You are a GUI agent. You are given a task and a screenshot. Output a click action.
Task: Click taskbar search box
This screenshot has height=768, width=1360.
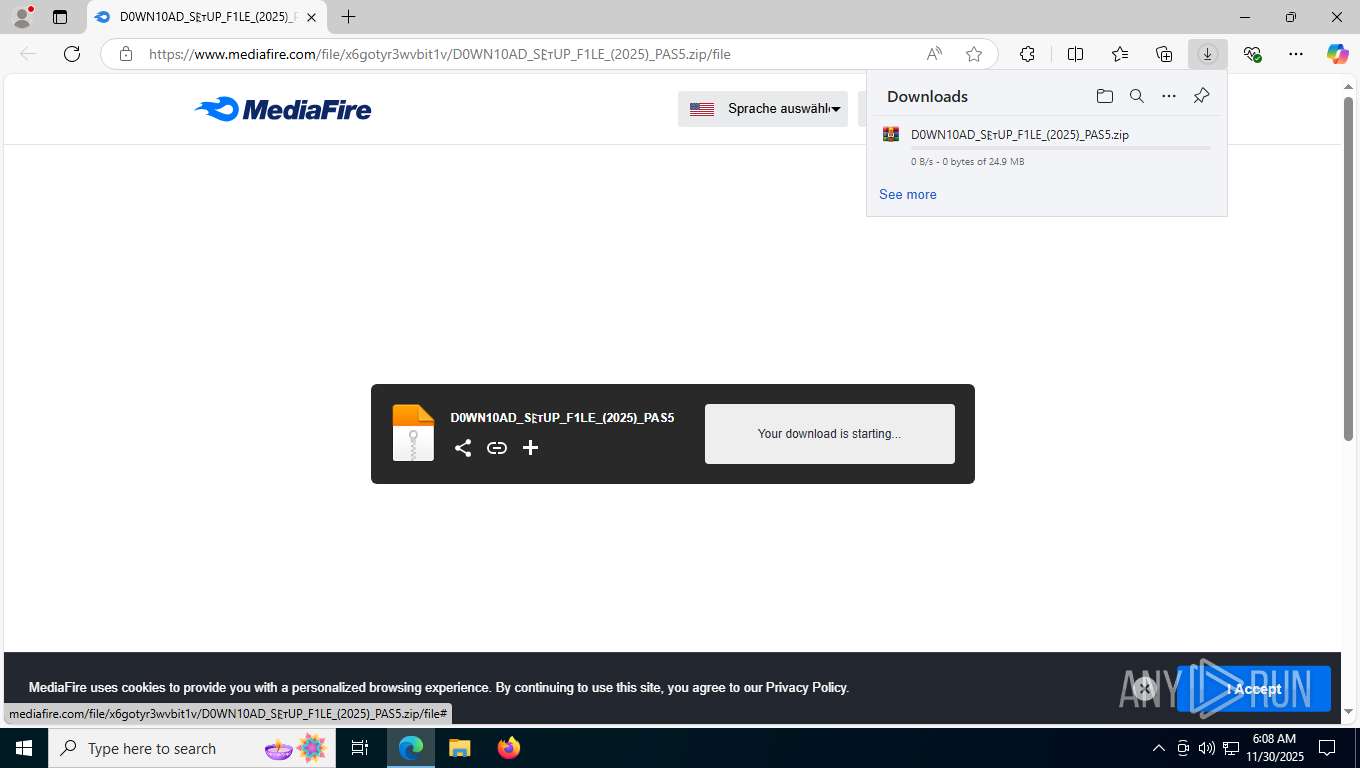coord(192,748)
